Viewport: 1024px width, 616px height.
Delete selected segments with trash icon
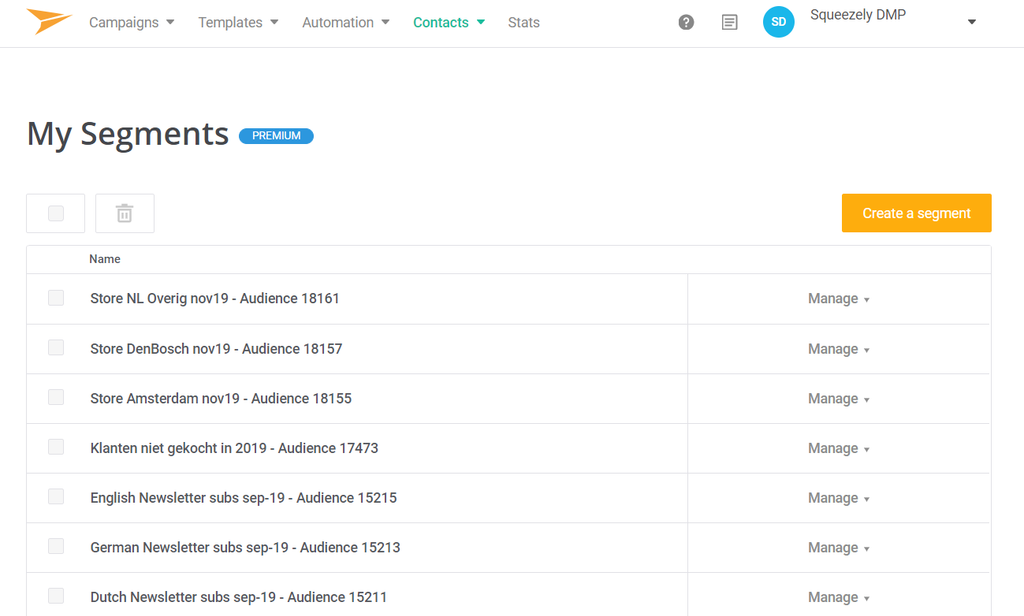point(125,213)
